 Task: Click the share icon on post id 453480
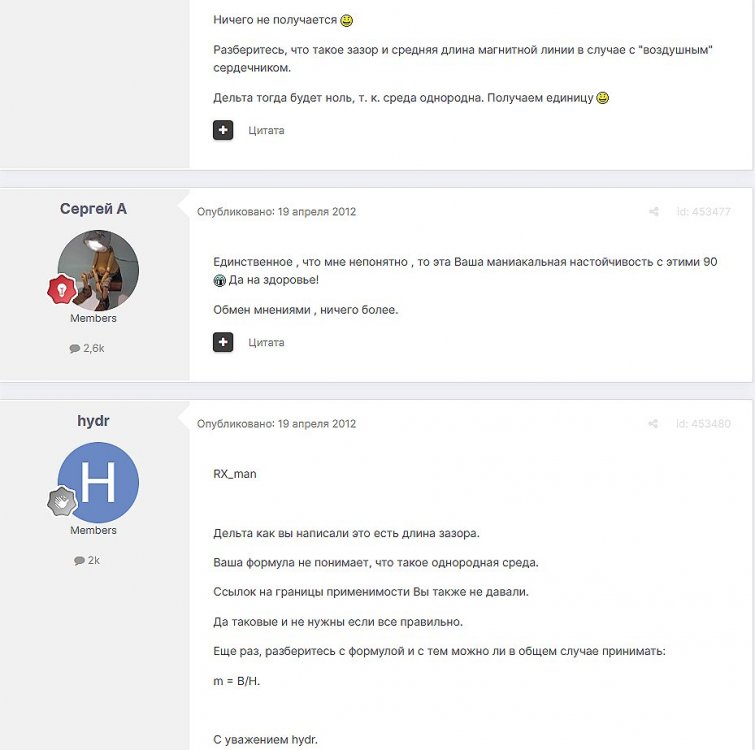coord(653,424)
